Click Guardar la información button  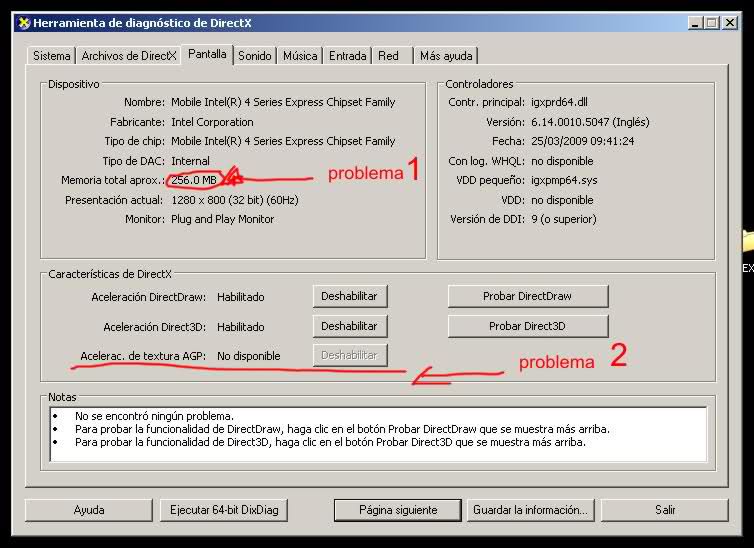530,510
